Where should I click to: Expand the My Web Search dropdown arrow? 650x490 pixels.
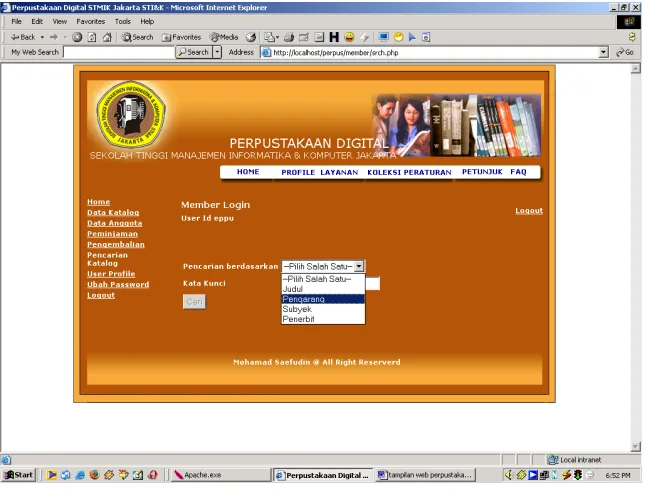click(217, 52)
